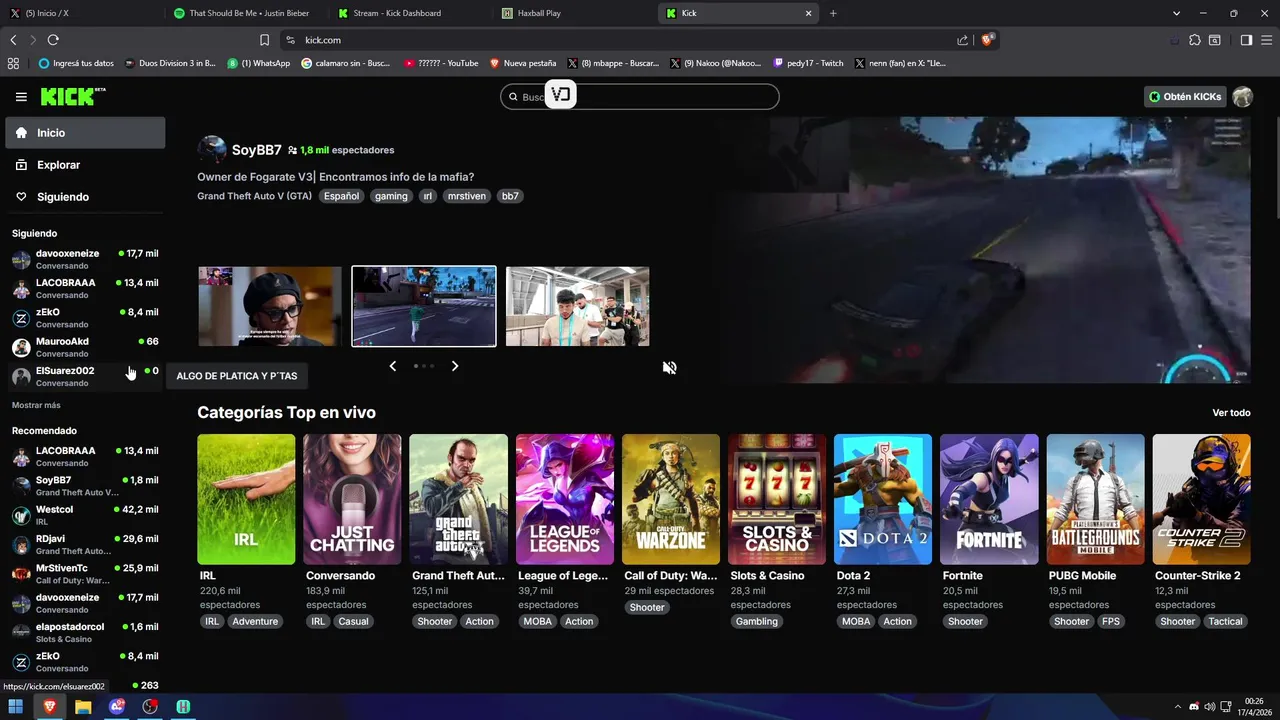Viewport: 1280px width, 720px height.
Task: Switch to the Inicio / X tab
Action: [x=82, y=13]
